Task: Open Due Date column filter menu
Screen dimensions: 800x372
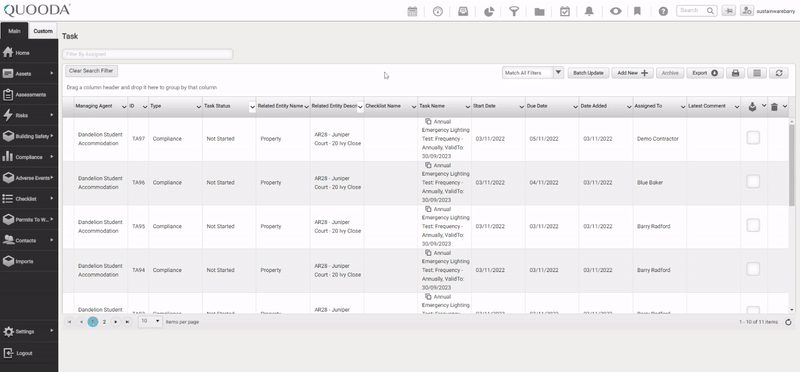Action: (575, 107)
